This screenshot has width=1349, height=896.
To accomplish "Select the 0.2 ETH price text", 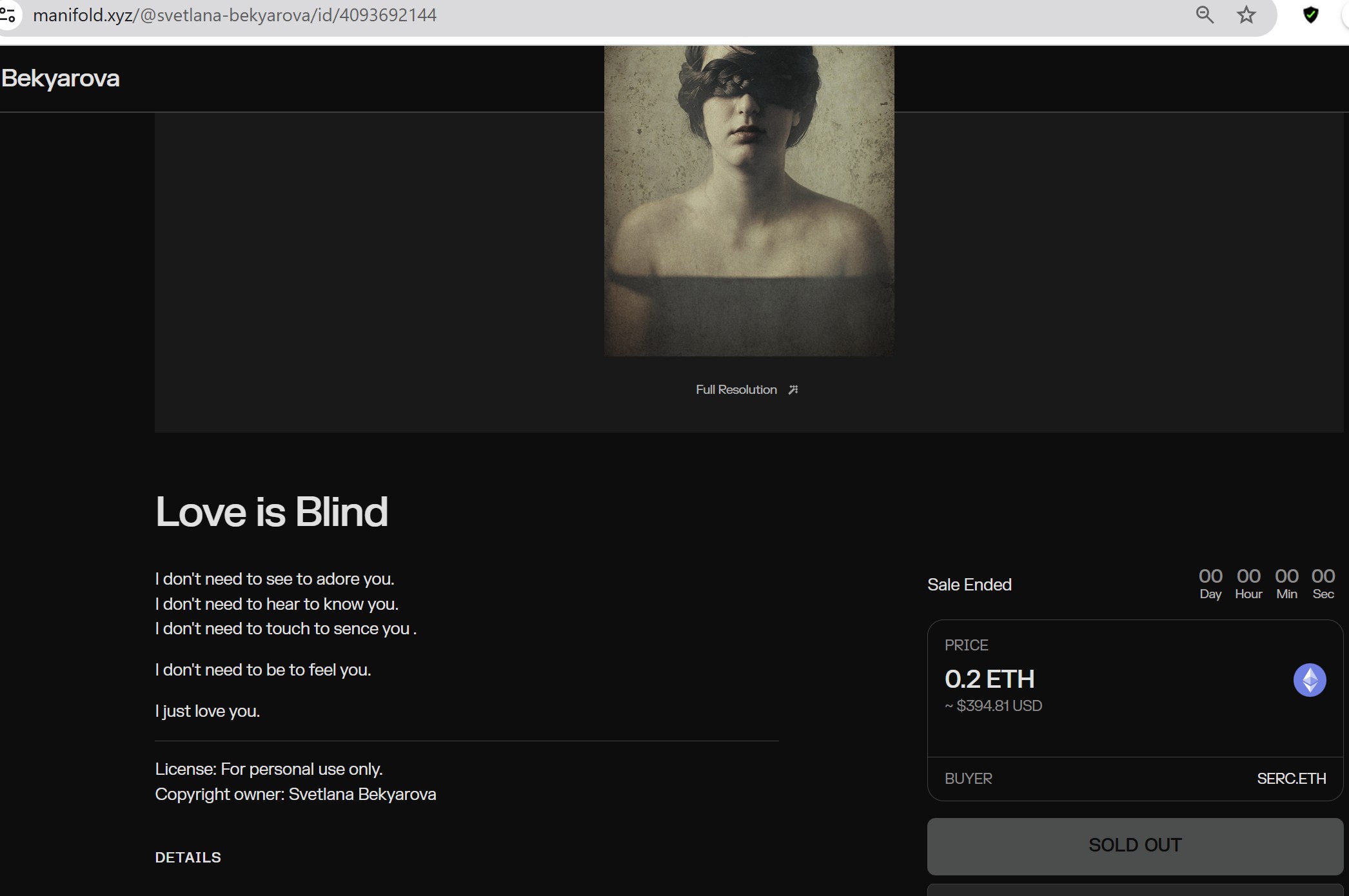I will tap(989, 679).
